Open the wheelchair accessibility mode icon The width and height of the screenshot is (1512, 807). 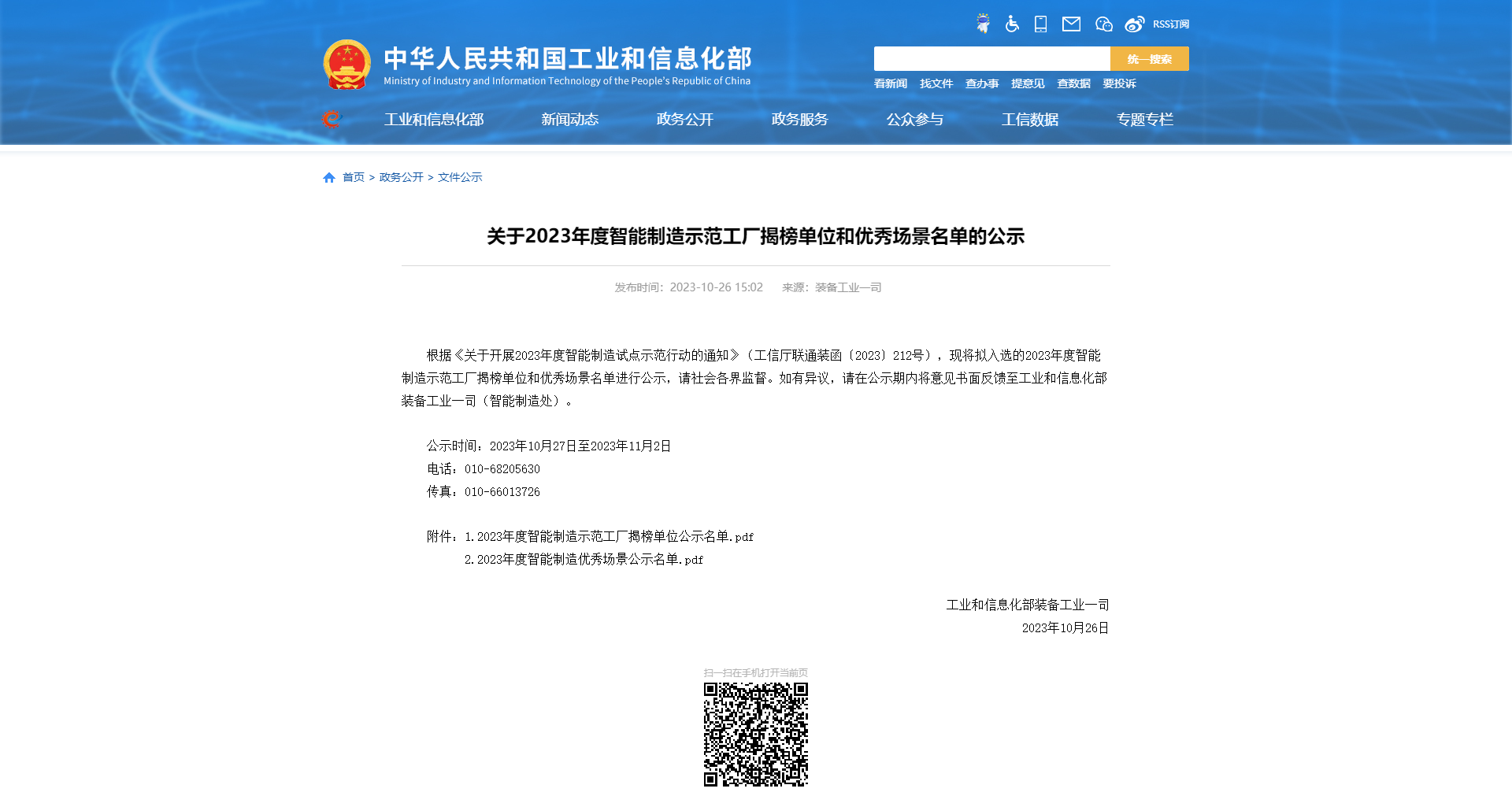pyautogui.click(x=1012, y=24)
